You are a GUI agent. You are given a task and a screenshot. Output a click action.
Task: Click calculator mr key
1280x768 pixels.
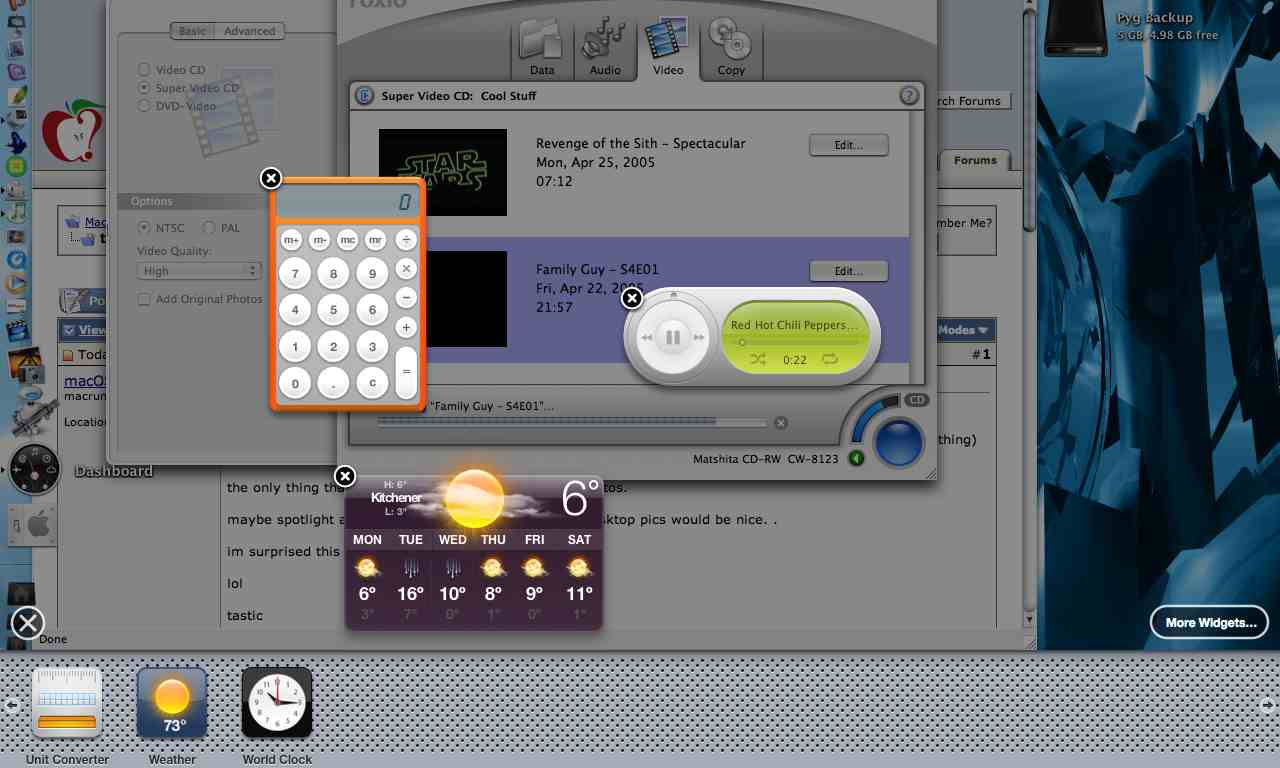click(x=375, y=240)
